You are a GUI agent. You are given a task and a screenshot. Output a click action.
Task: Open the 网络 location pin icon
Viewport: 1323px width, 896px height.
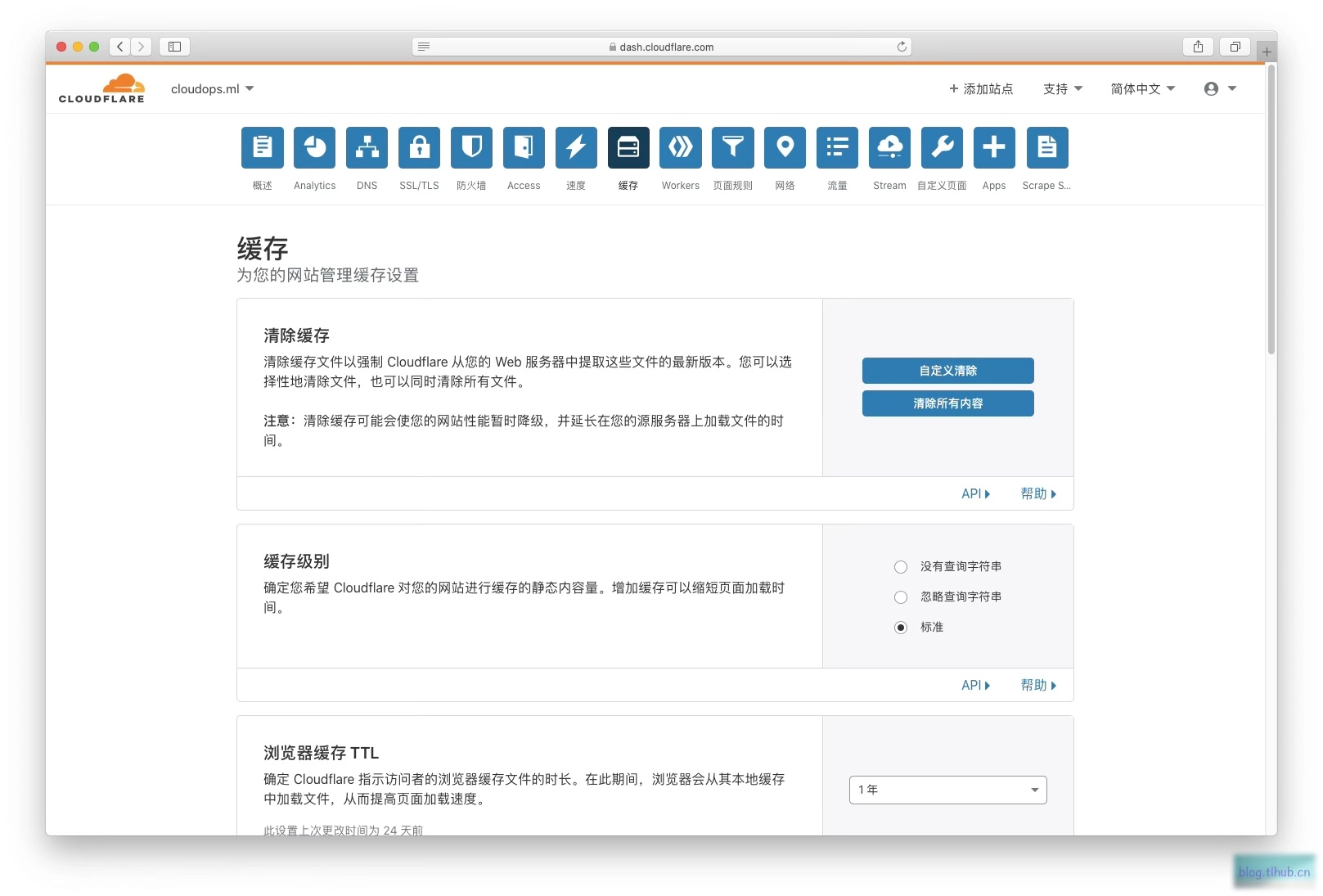(x=785, y=147)
